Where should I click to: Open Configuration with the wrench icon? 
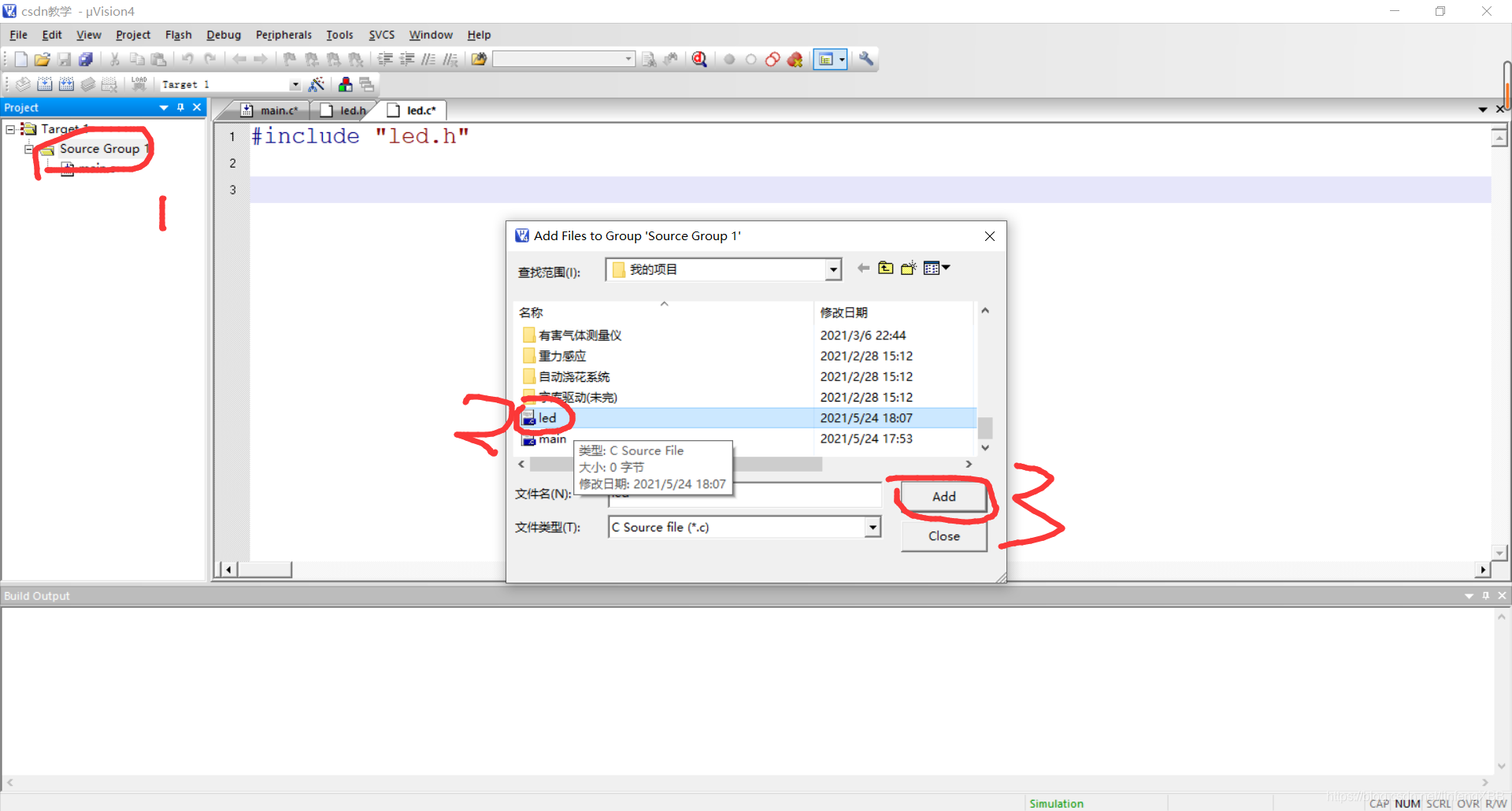click(866, 59)
